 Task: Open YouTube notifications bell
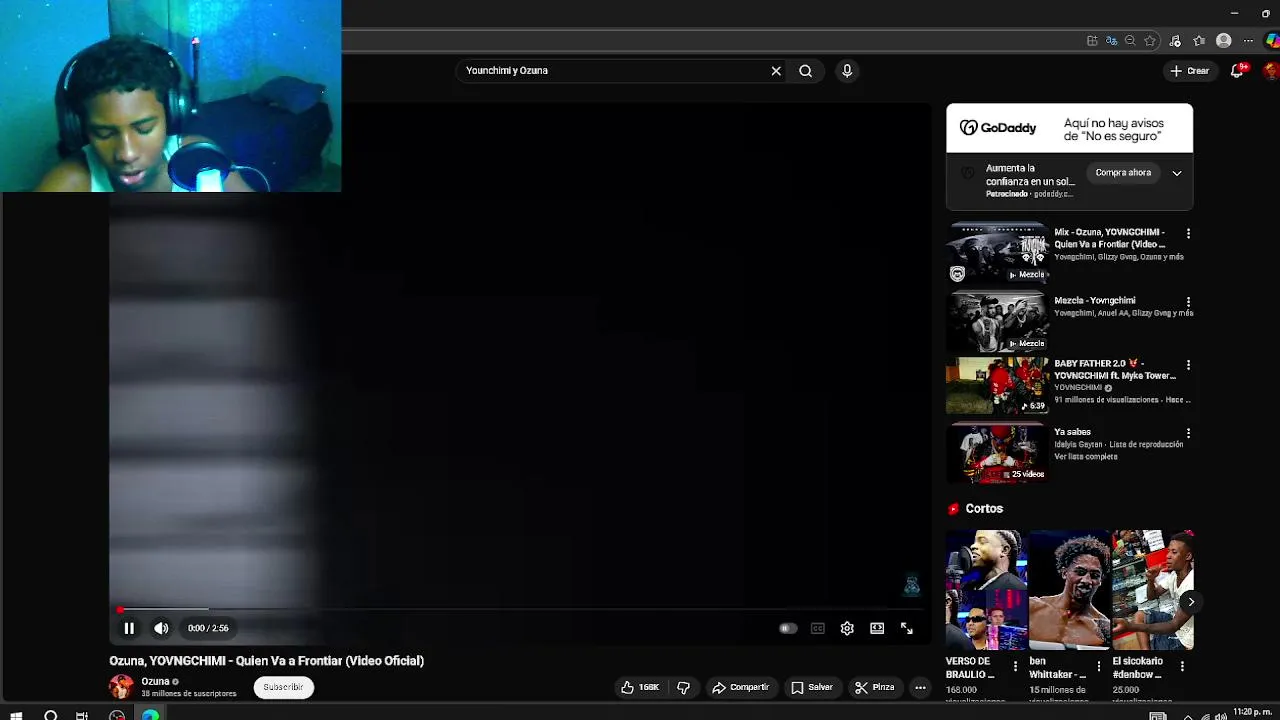click(x=1237, y=71)
